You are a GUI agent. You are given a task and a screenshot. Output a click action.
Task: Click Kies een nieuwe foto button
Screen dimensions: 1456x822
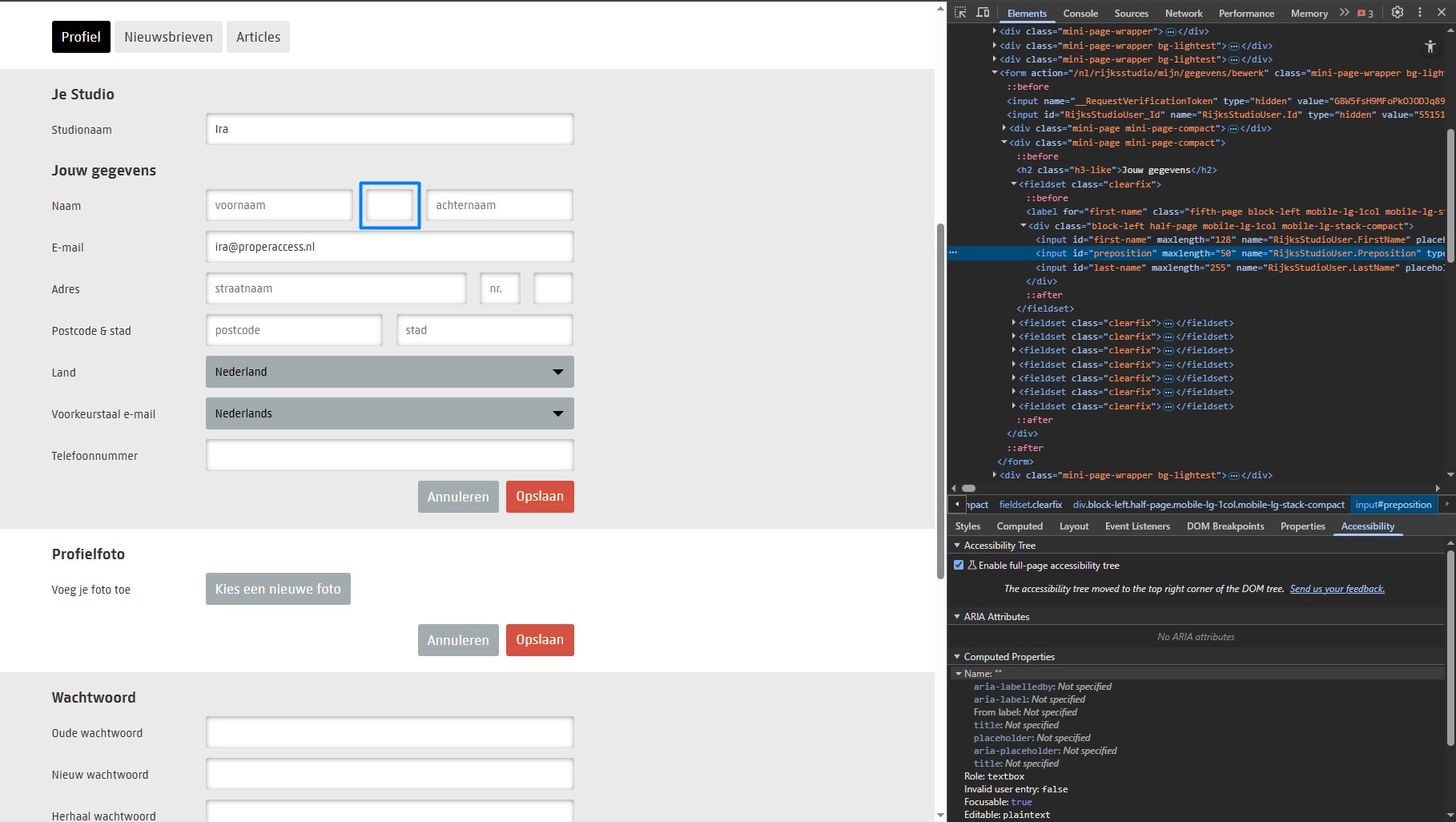(278, 589)
